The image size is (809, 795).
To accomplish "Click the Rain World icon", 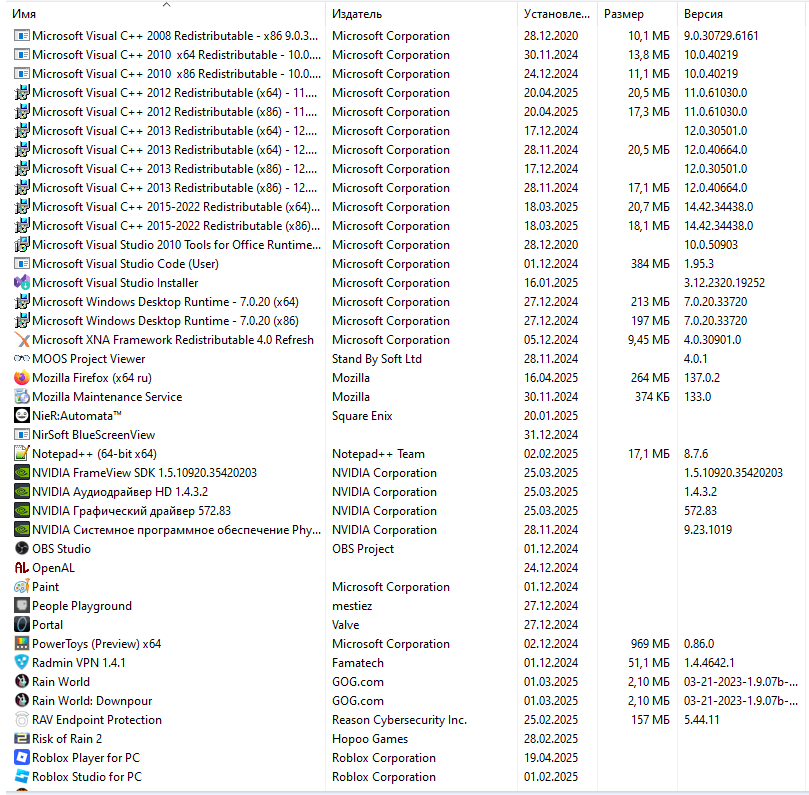I will point(22,682).
